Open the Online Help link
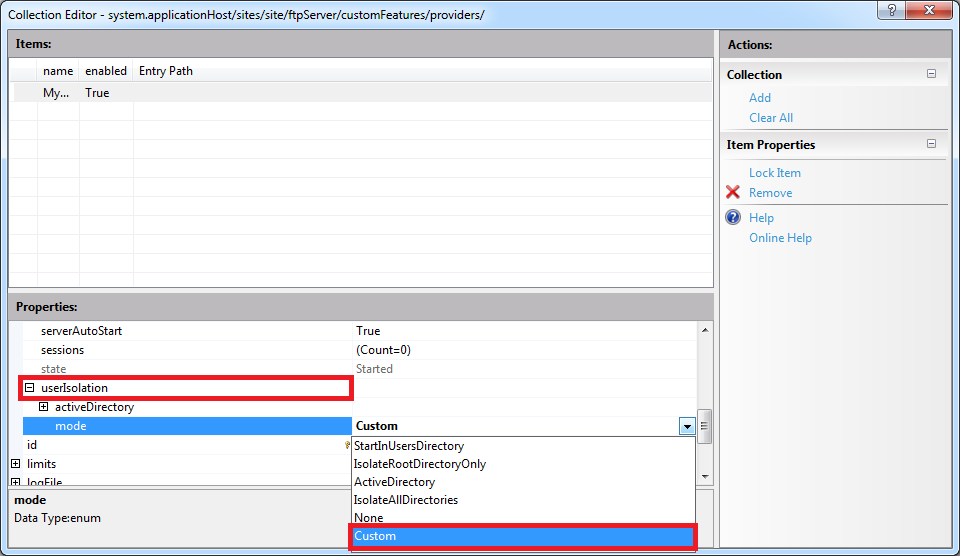Viewport: 960px width, 556px height. tap(780, 238)
